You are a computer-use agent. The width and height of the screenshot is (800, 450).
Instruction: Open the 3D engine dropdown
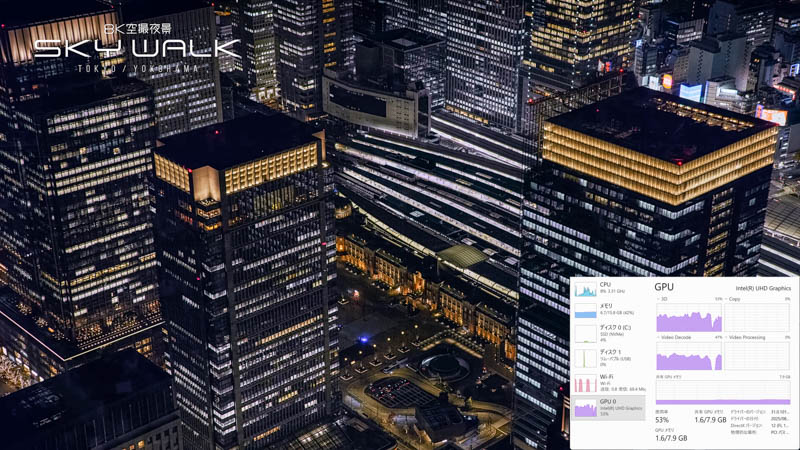(662, 299)
